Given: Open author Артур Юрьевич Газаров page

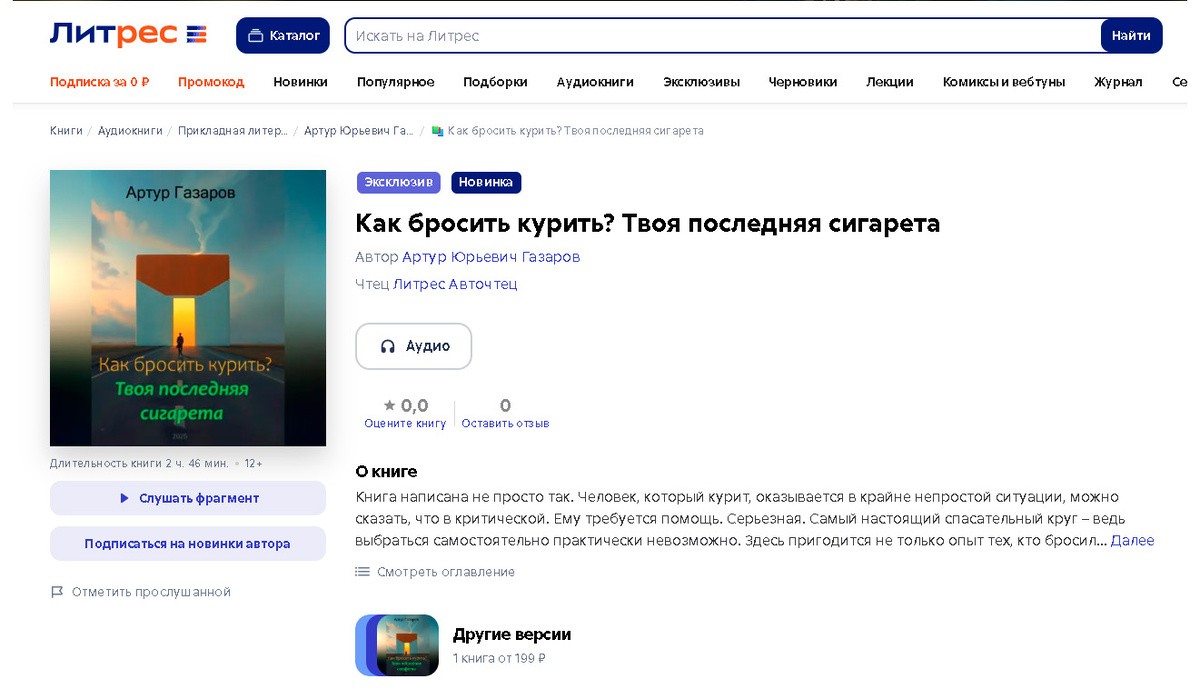Looking at the screenshot, I should 491,257.
